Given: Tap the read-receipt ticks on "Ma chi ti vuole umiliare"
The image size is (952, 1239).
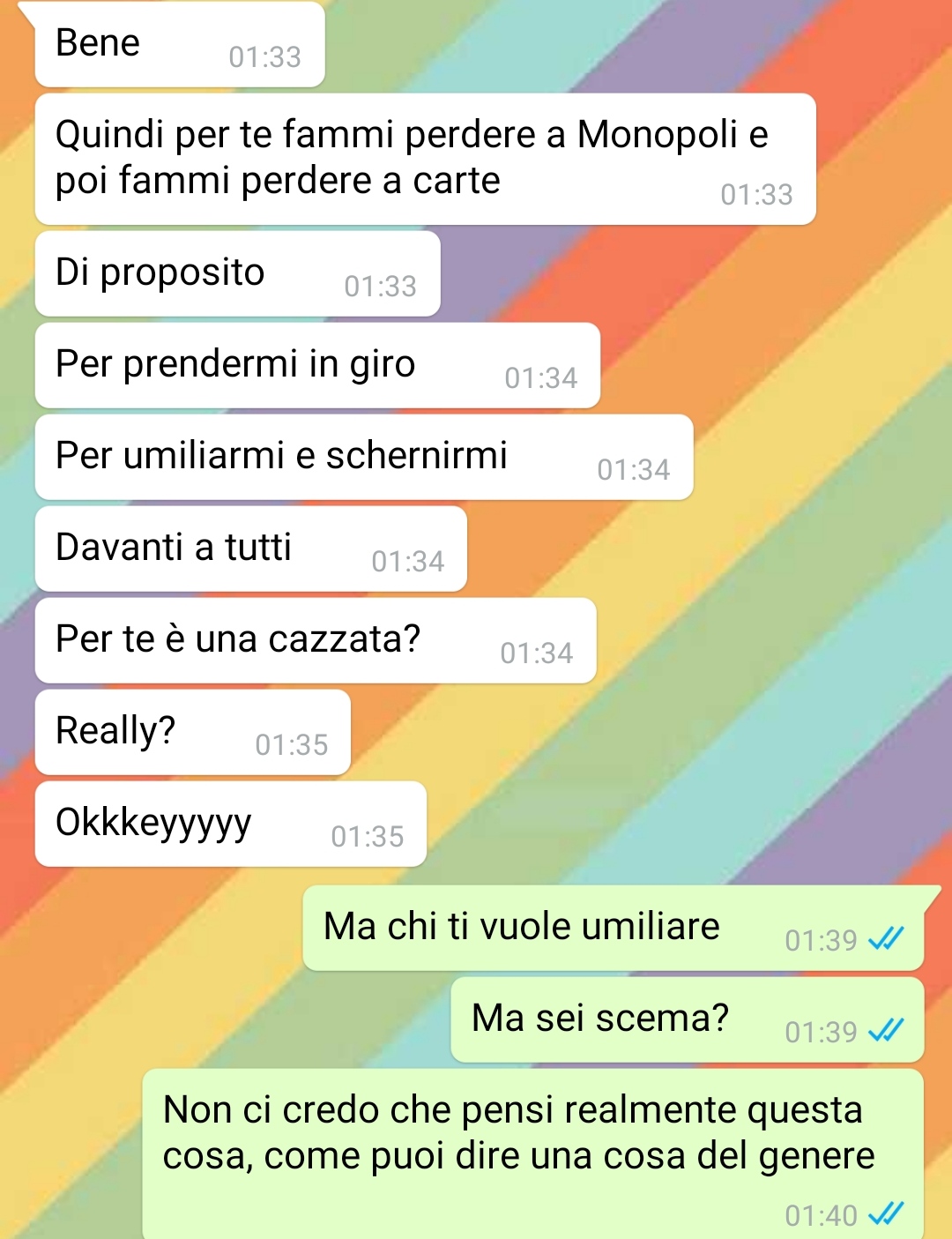Looking at the screenshot, I should pyautogui.click(x=886, y=939).
